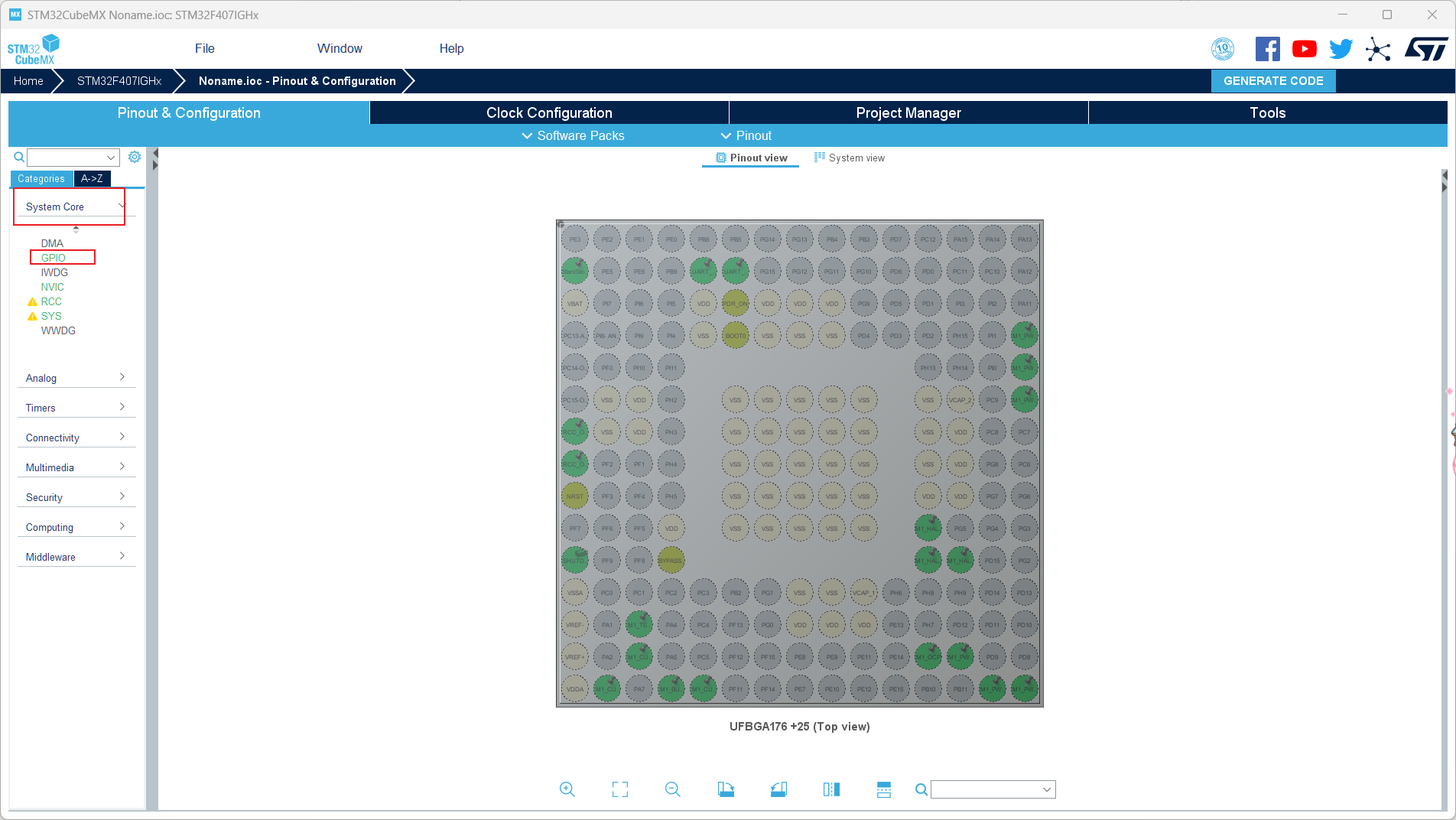1456x820 pixels.
Task: Zoom out of the pinout view
Action: pos(673,789)
